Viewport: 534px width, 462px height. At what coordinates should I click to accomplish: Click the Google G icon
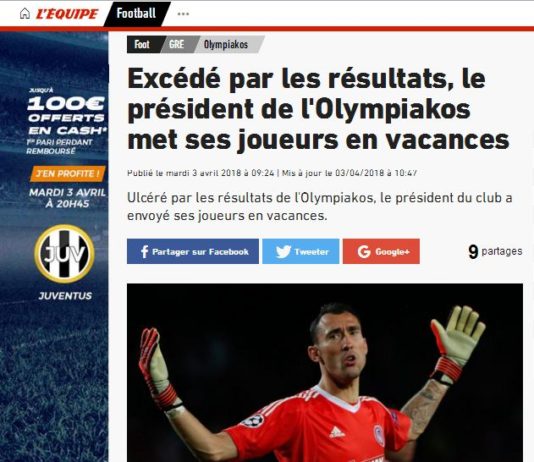(x=364, y=252)
